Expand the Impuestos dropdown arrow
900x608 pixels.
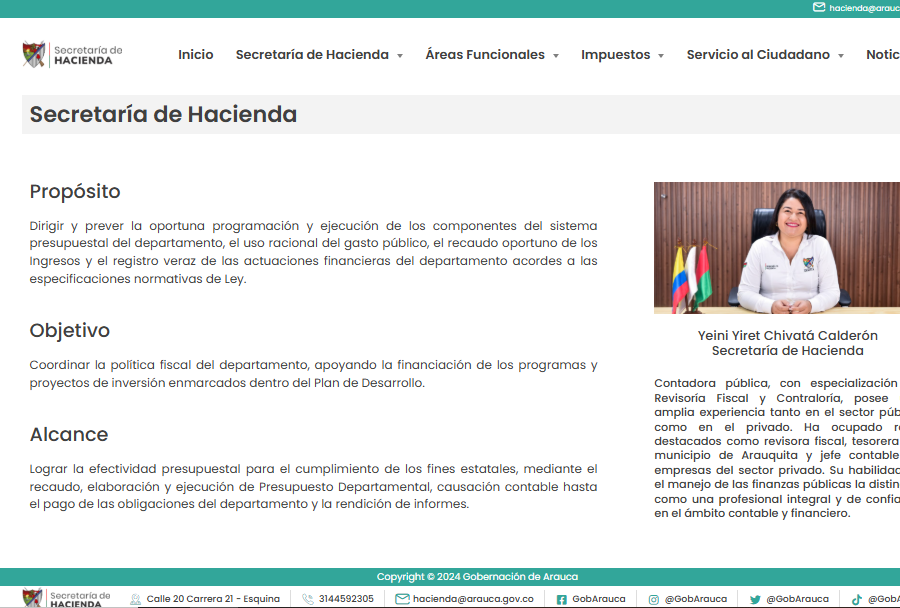point(661,56)
